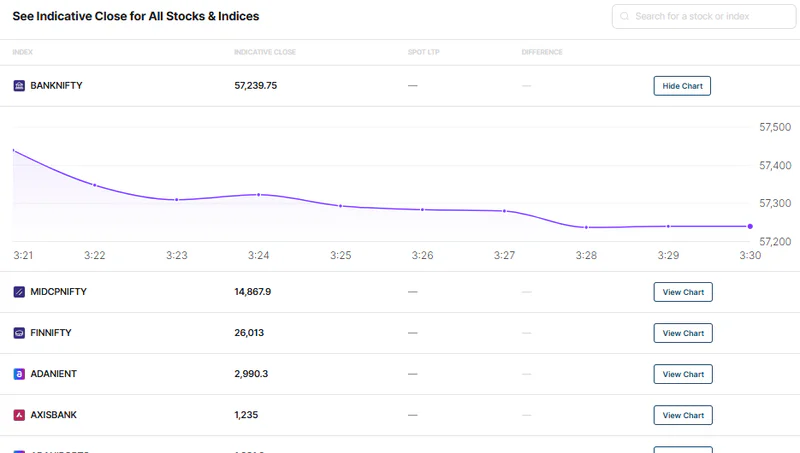
Task: Click AXISBANK value 1,235
Action: (x=246, y=415)
